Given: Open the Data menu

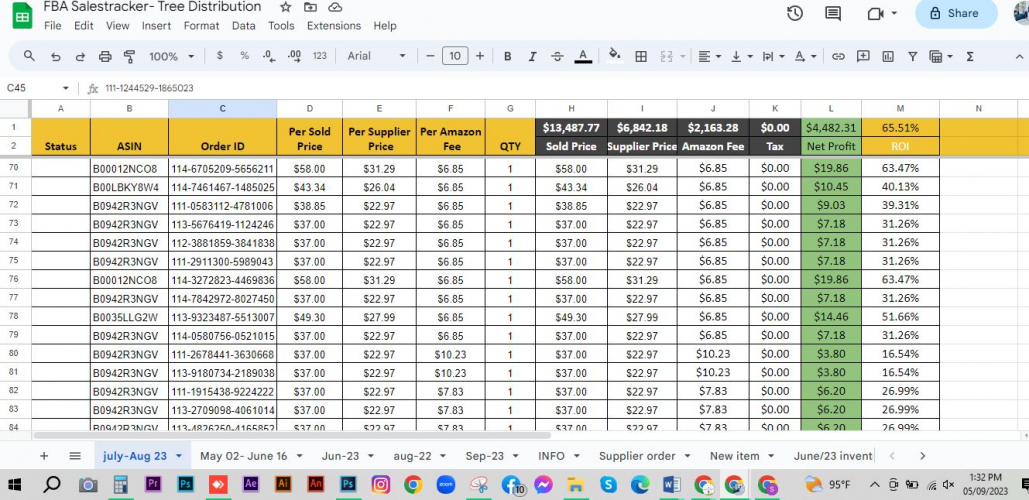Looking at the screenshot, I should [x=243, y=26].
